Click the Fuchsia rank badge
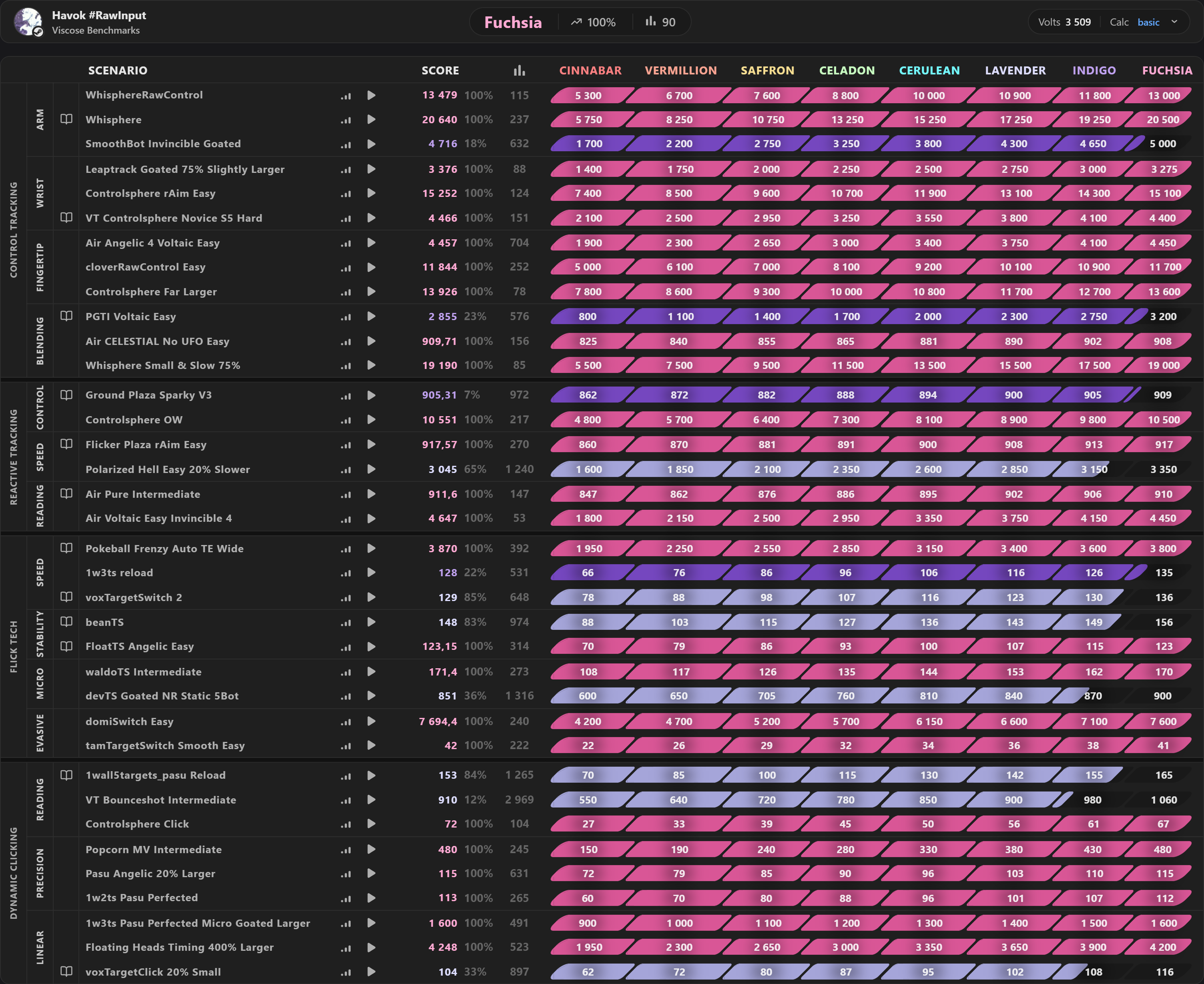This screenshot has height=984, width=1204. coord(512,22)
